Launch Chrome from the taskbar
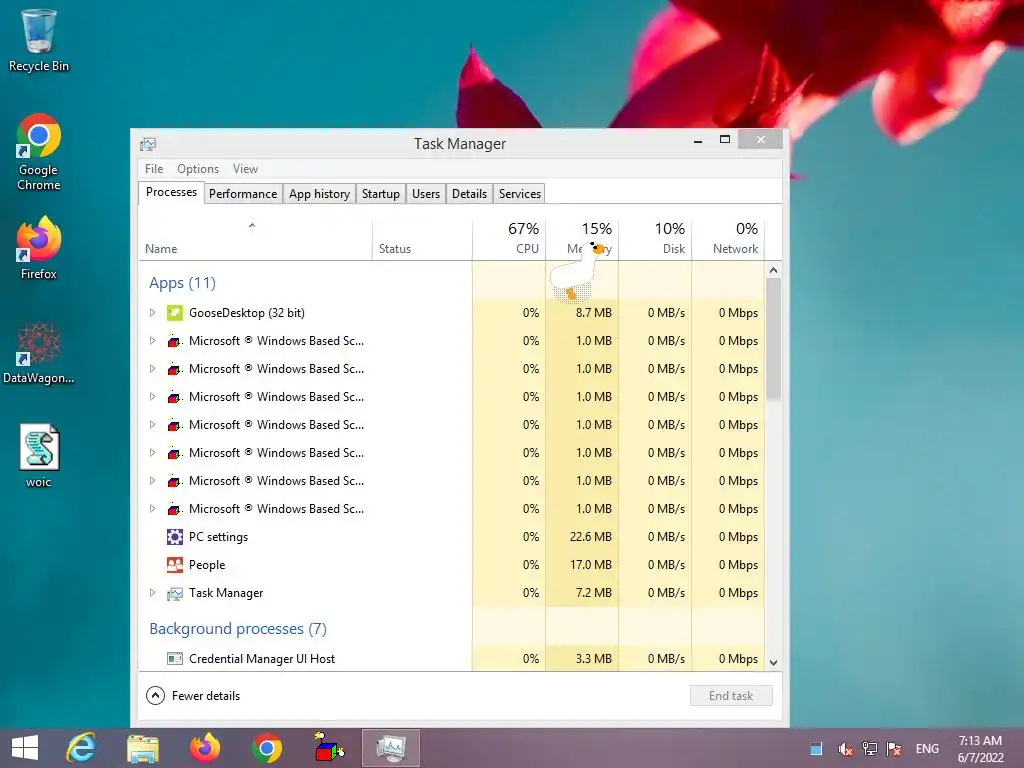 pos(266,748)
